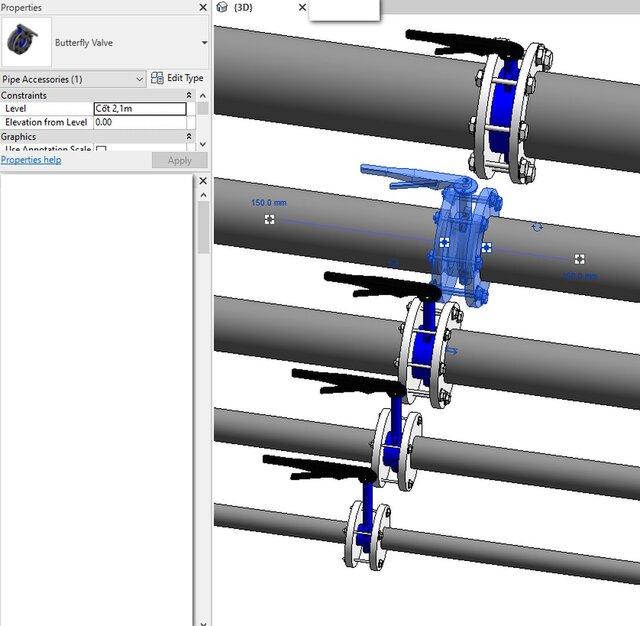The height and width of the screenshot is (626, 640).
Task: Open the Butterfly Valve type selector dropdown
Action: [204, 43]
